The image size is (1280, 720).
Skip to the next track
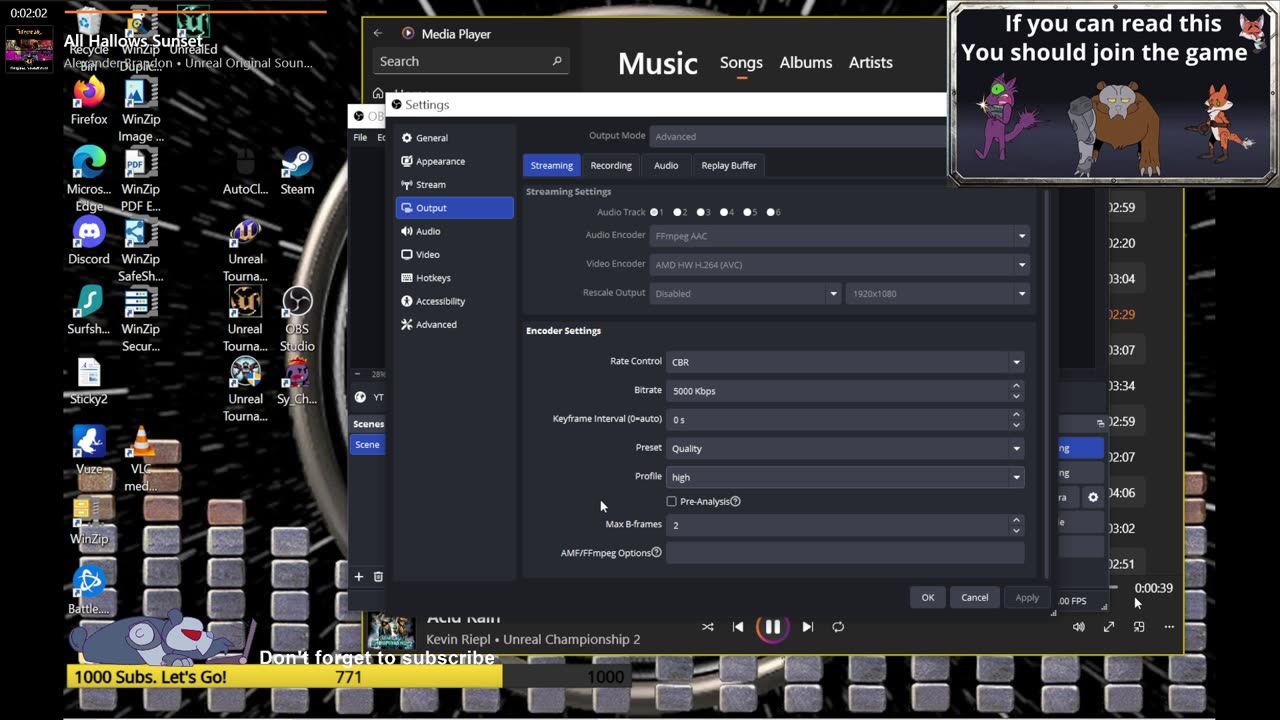pos(808,627)
